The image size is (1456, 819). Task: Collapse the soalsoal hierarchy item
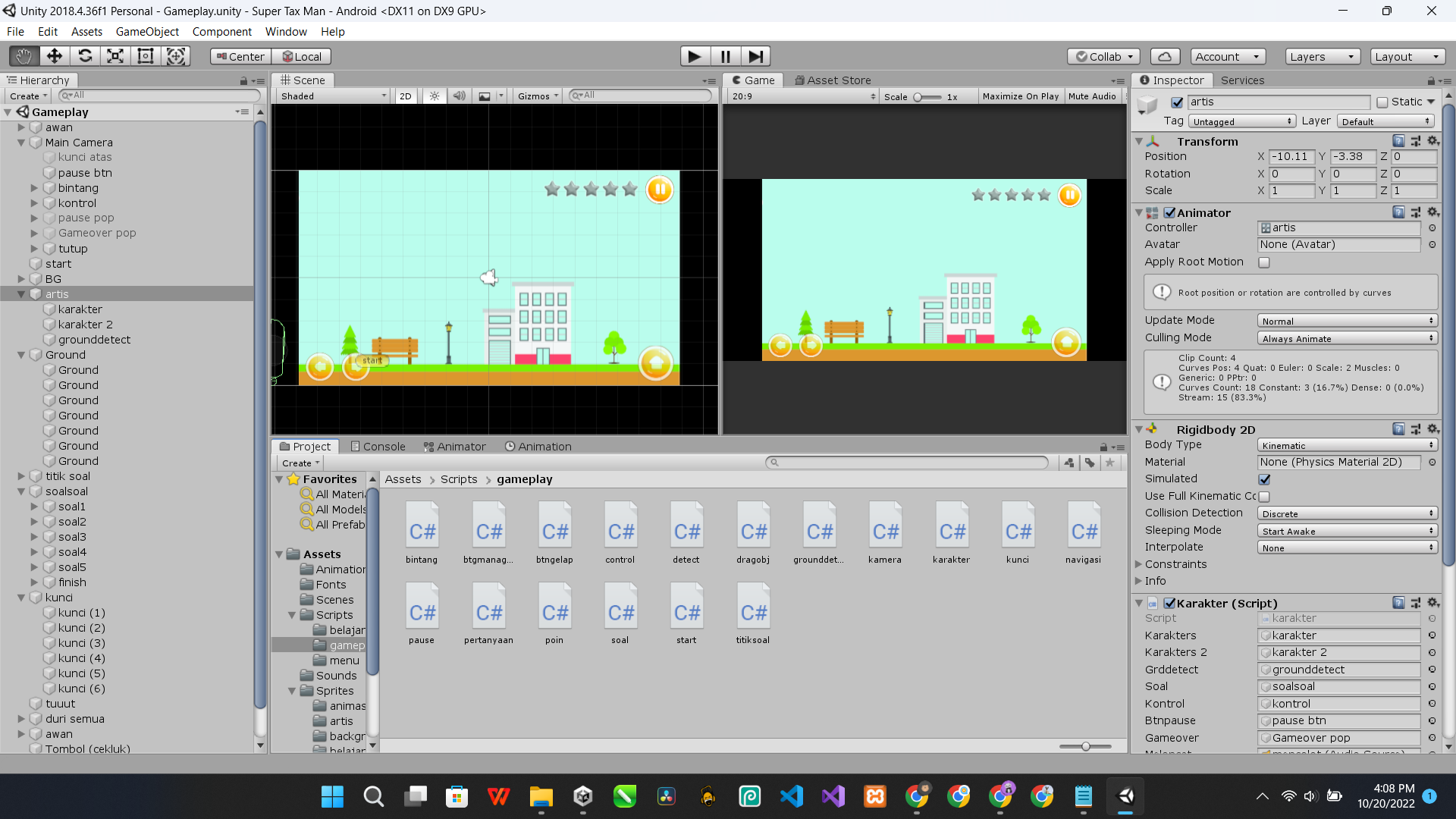(x=21, y=491)
